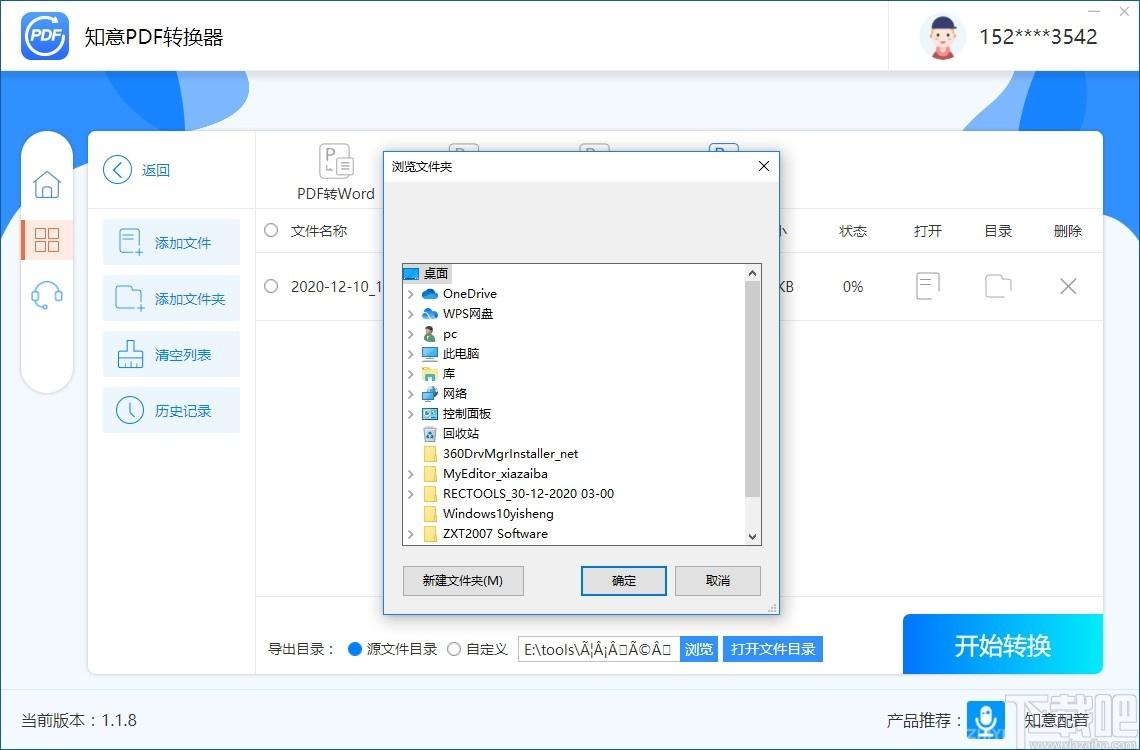This screenshot has width=1140, height=750.
Task: Cancel the folder dialog with 取消
Action: pyautogui.click(x=718, y=581)
